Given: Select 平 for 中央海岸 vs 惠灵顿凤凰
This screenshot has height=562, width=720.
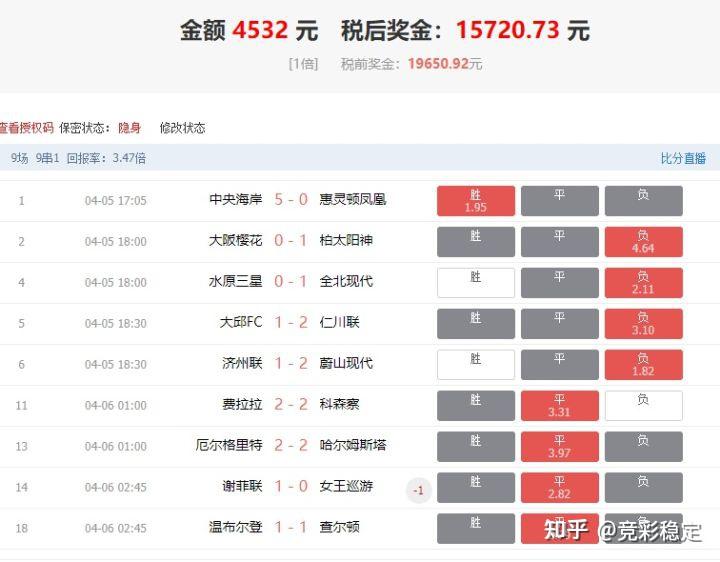Looking at the screenshot, I should [x=560, y=201].
